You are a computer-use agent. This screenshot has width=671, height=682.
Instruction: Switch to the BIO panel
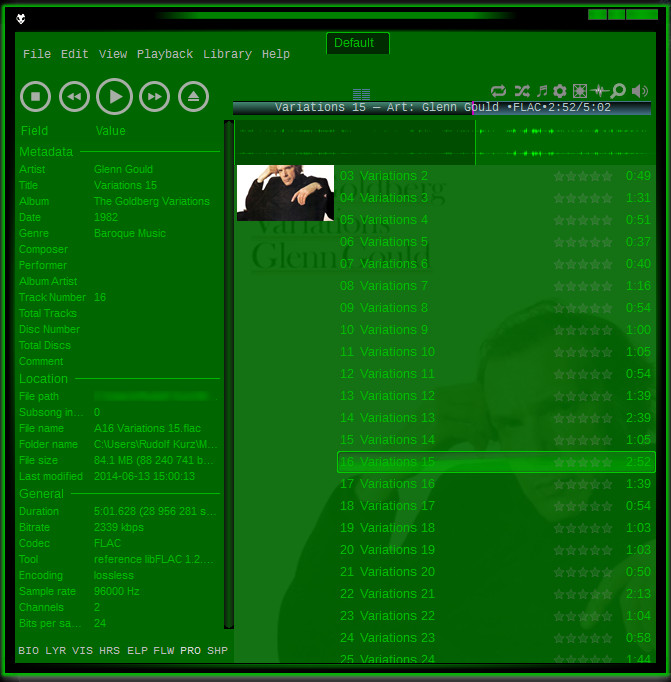click(x=28, y=650)
